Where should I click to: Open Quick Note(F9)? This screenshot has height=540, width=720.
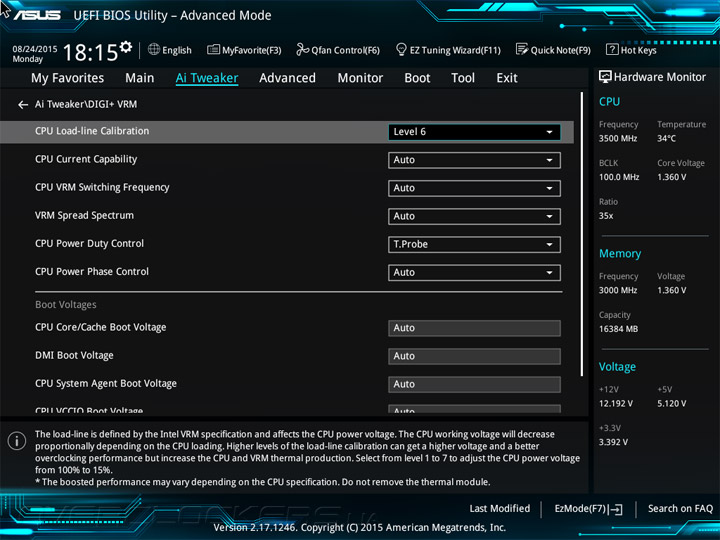coord(561,50)
